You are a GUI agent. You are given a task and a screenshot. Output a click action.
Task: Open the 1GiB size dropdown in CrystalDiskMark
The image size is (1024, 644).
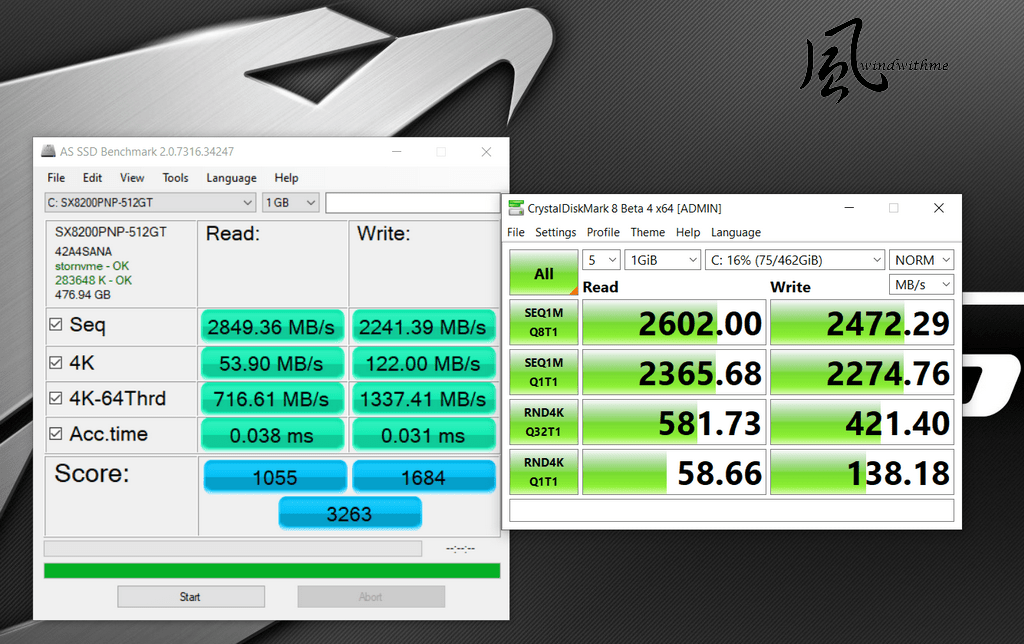click(662, 260)
